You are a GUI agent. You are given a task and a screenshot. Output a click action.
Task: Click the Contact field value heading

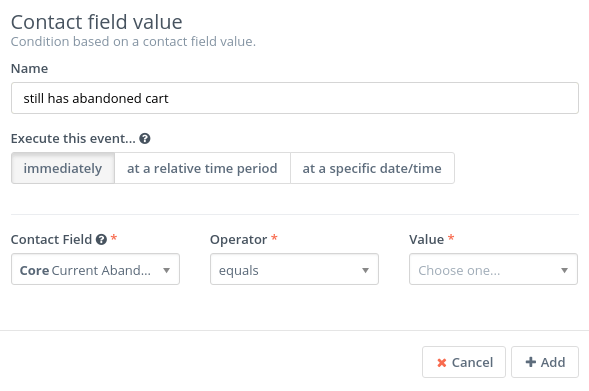97,22
